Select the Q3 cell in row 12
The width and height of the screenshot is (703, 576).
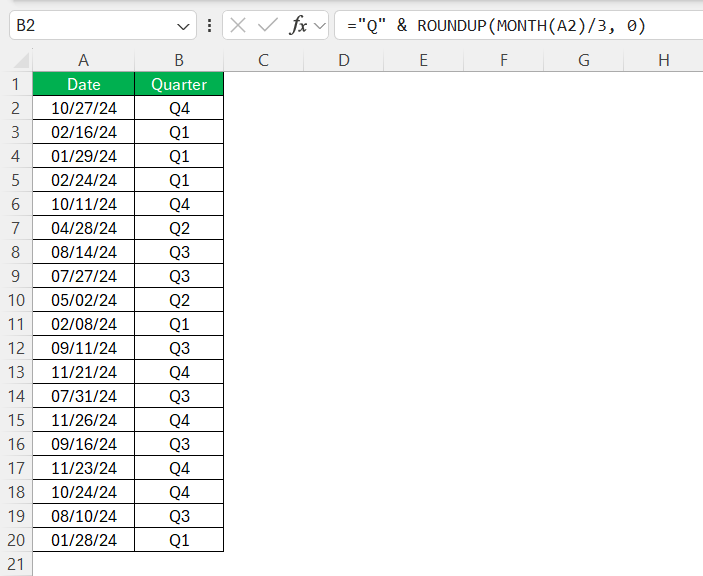(179, 348)
